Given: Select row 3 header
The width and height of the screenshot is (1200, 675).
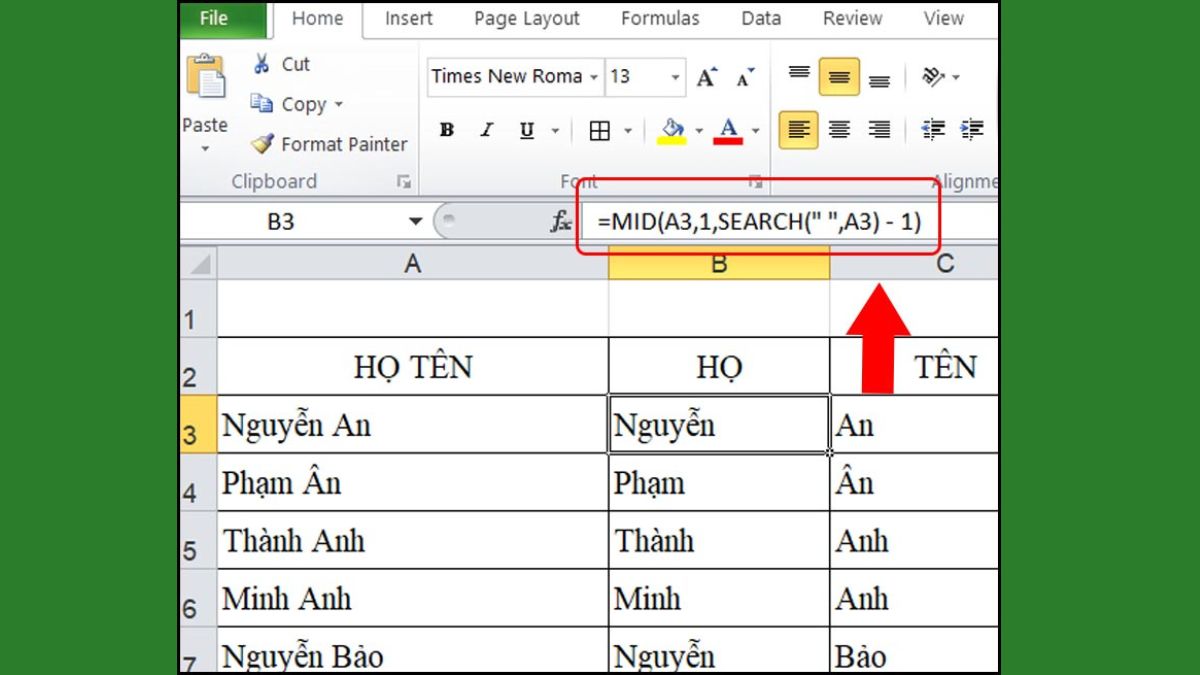Looking at the screenshot, I should click(198, 424).
